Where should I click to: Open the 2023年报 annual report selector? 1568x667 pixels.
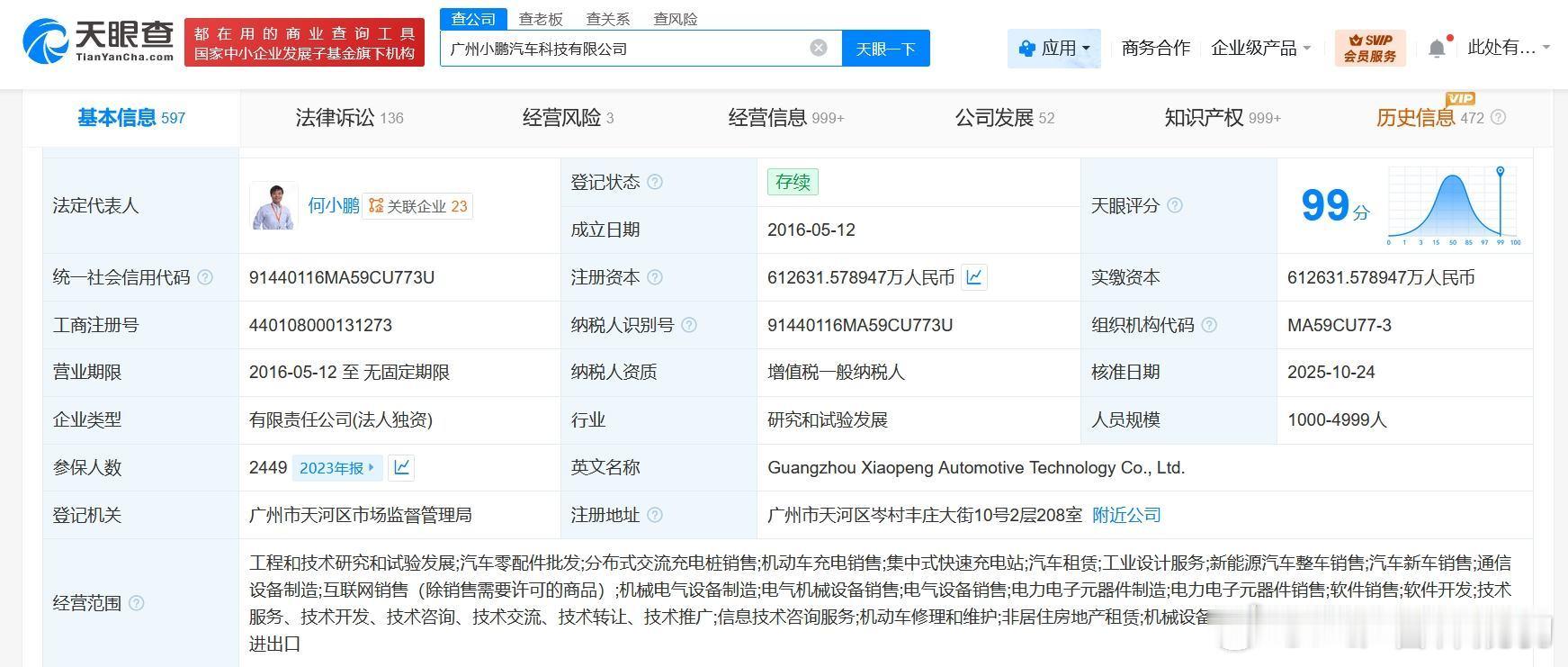[337, 467]
